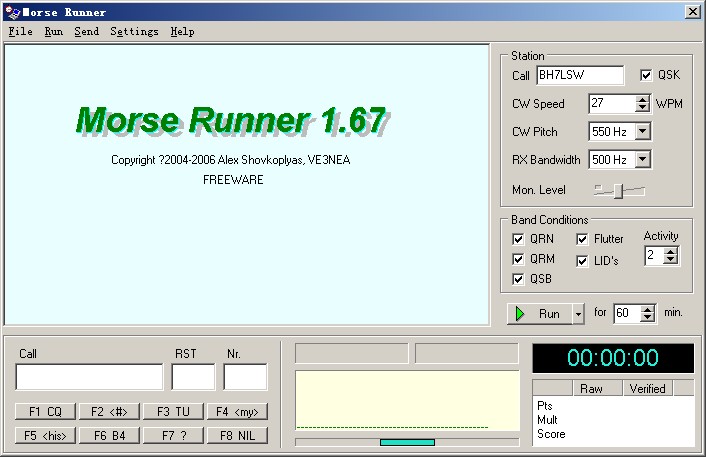Decrease run duration with down arrow
The width and height of the screenshot is (706, 457).
pos(647,317)
